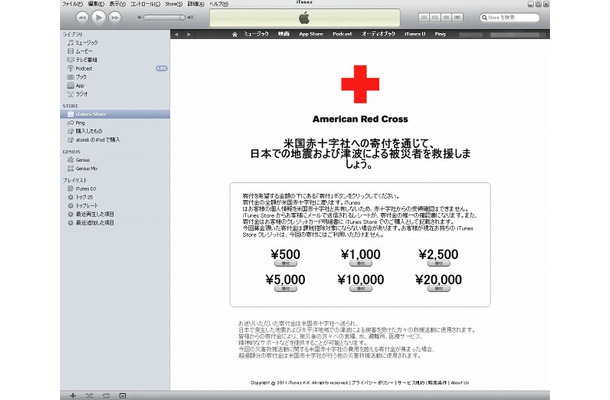Image resolution: width=610 pixels, height=400 pixels.
Task: Open the About Us footer link
Action: pyautogui.click(x=460, y=383)
